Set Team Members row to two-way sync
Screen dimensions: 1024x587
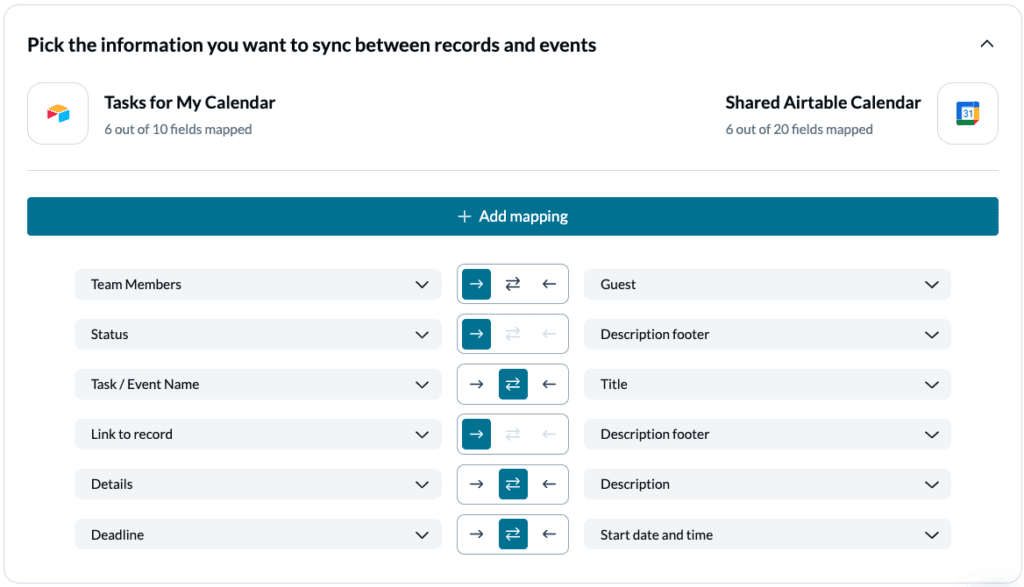point(513,284)
